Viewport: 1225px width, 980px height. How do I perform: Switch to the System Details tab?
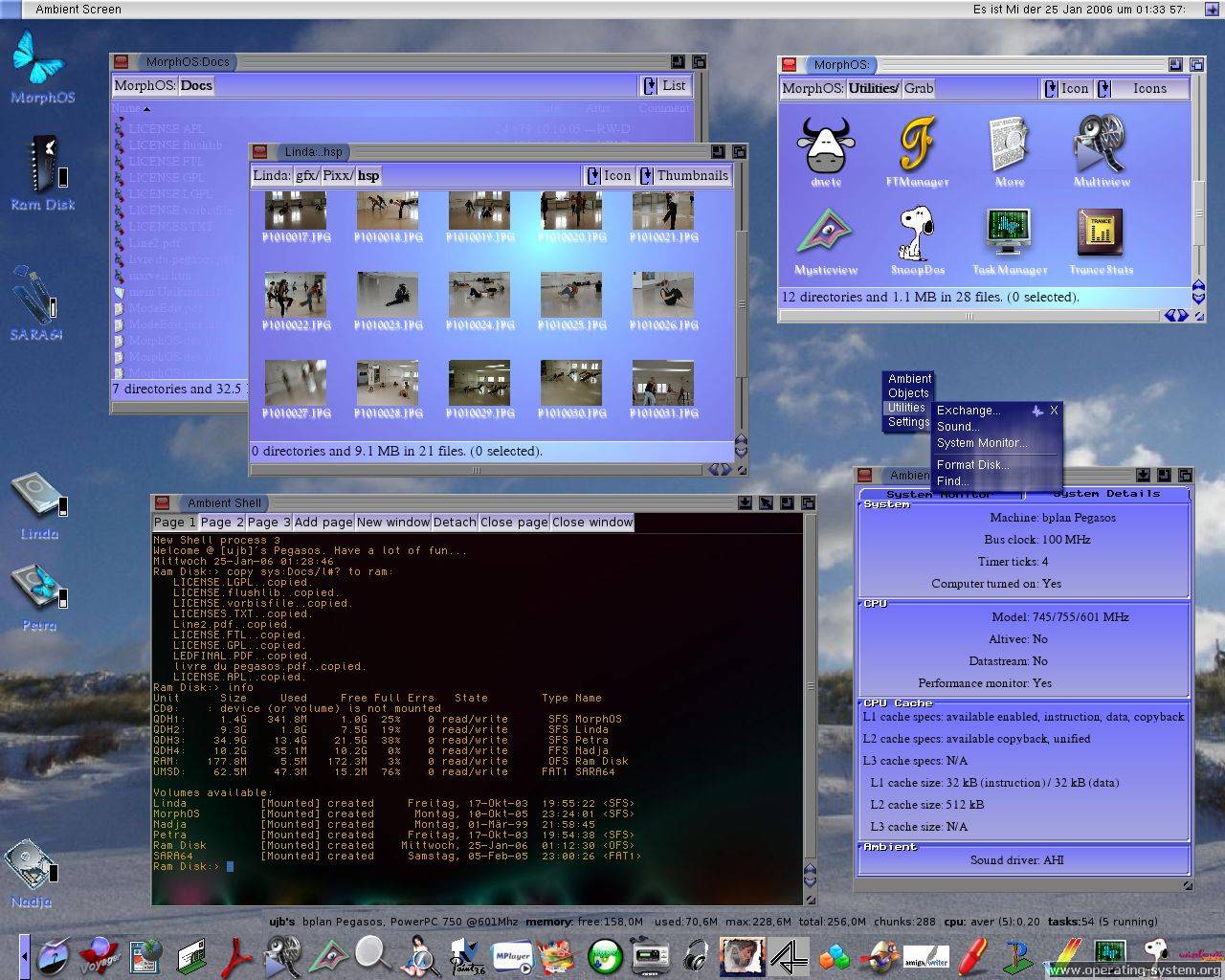1106,494
